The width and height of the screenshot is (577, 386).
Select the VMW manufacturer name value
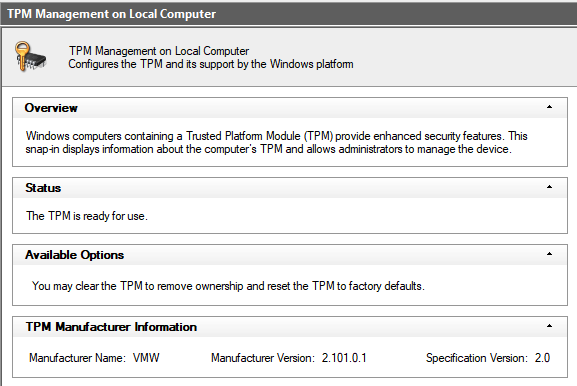pyautogui.click(x=146, y=358)
